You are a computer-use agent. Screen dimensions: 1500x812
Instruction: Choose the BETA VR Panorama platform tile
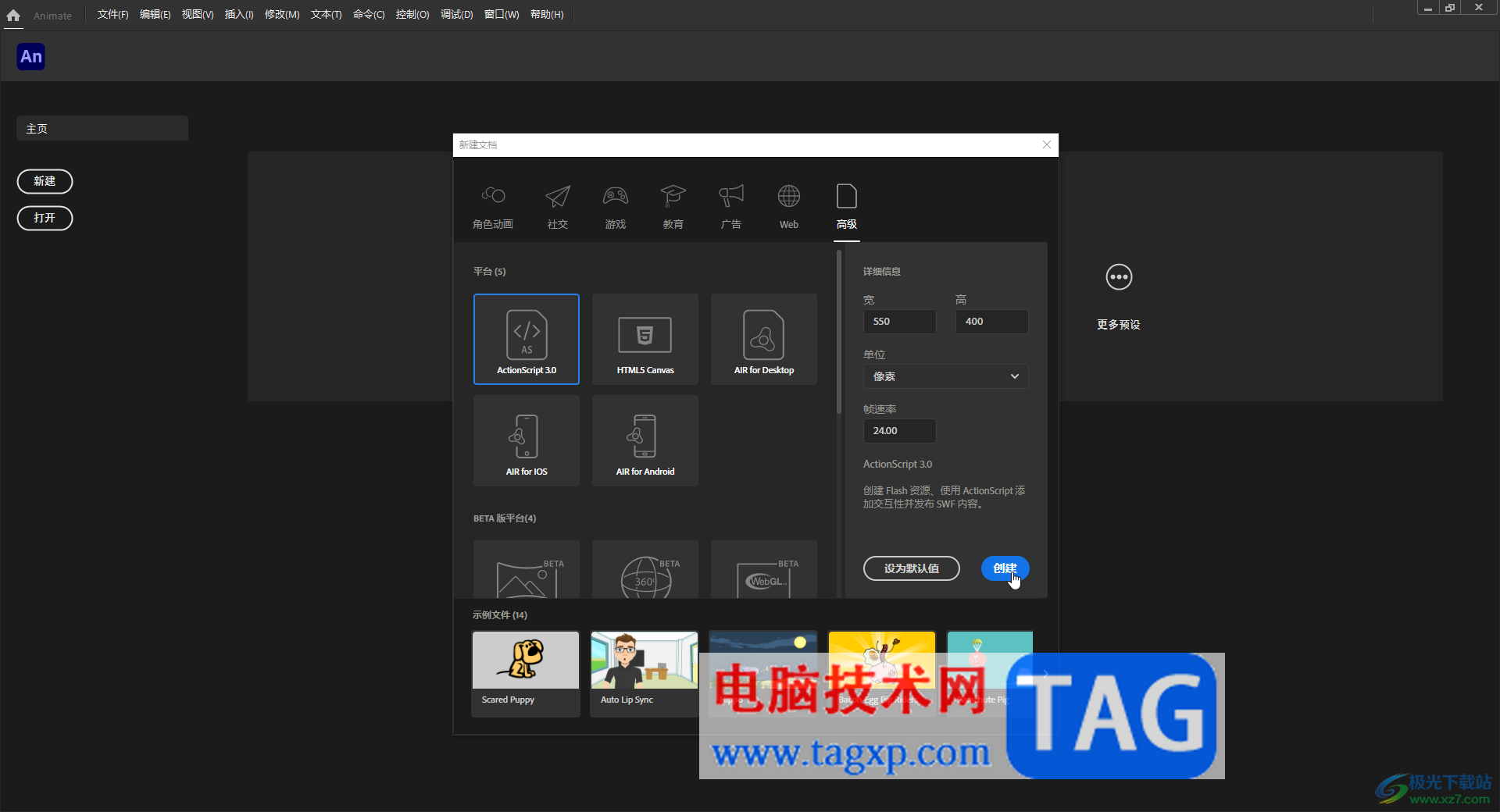(x=527, y=569)
